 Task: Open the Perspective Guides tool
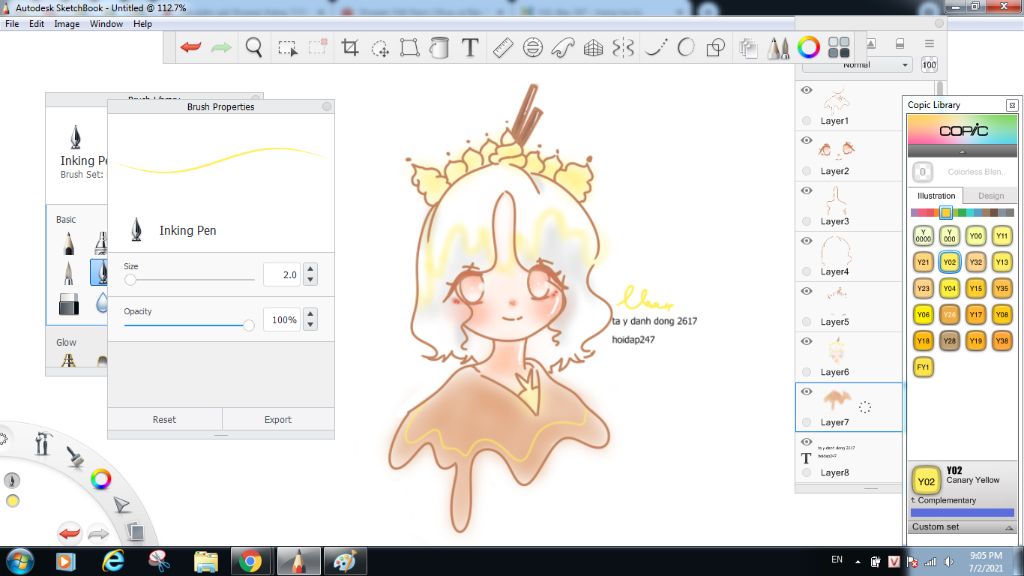(593, 47)
